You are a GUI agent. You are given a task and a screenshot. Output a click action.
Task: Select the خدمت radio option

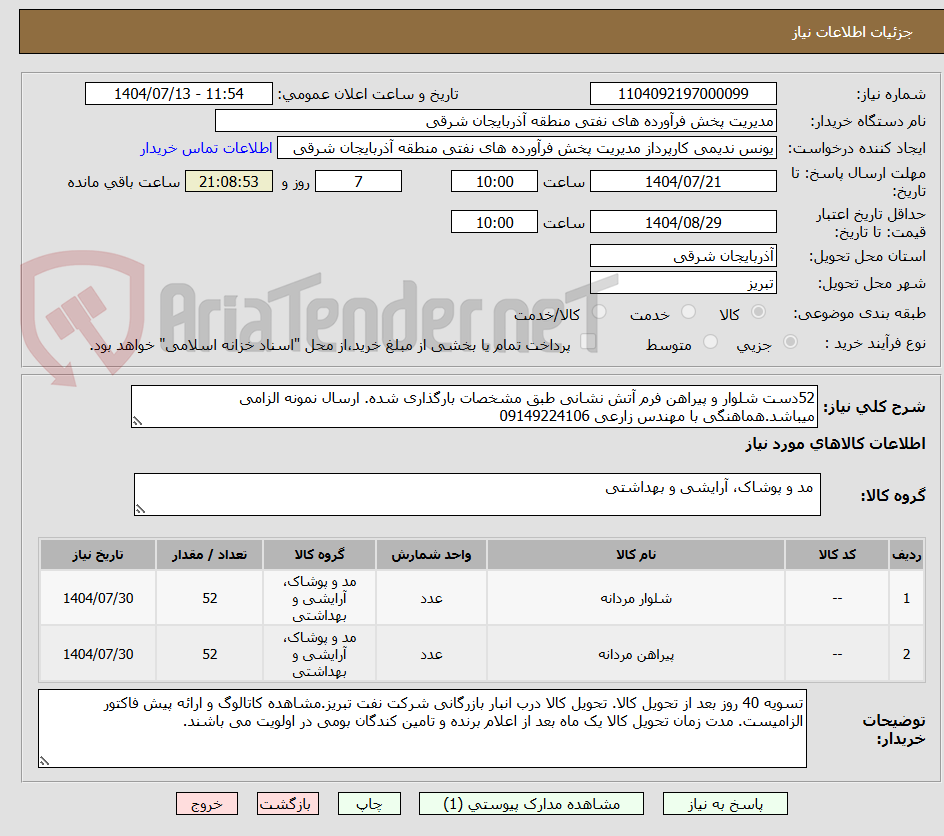(688, 312)
